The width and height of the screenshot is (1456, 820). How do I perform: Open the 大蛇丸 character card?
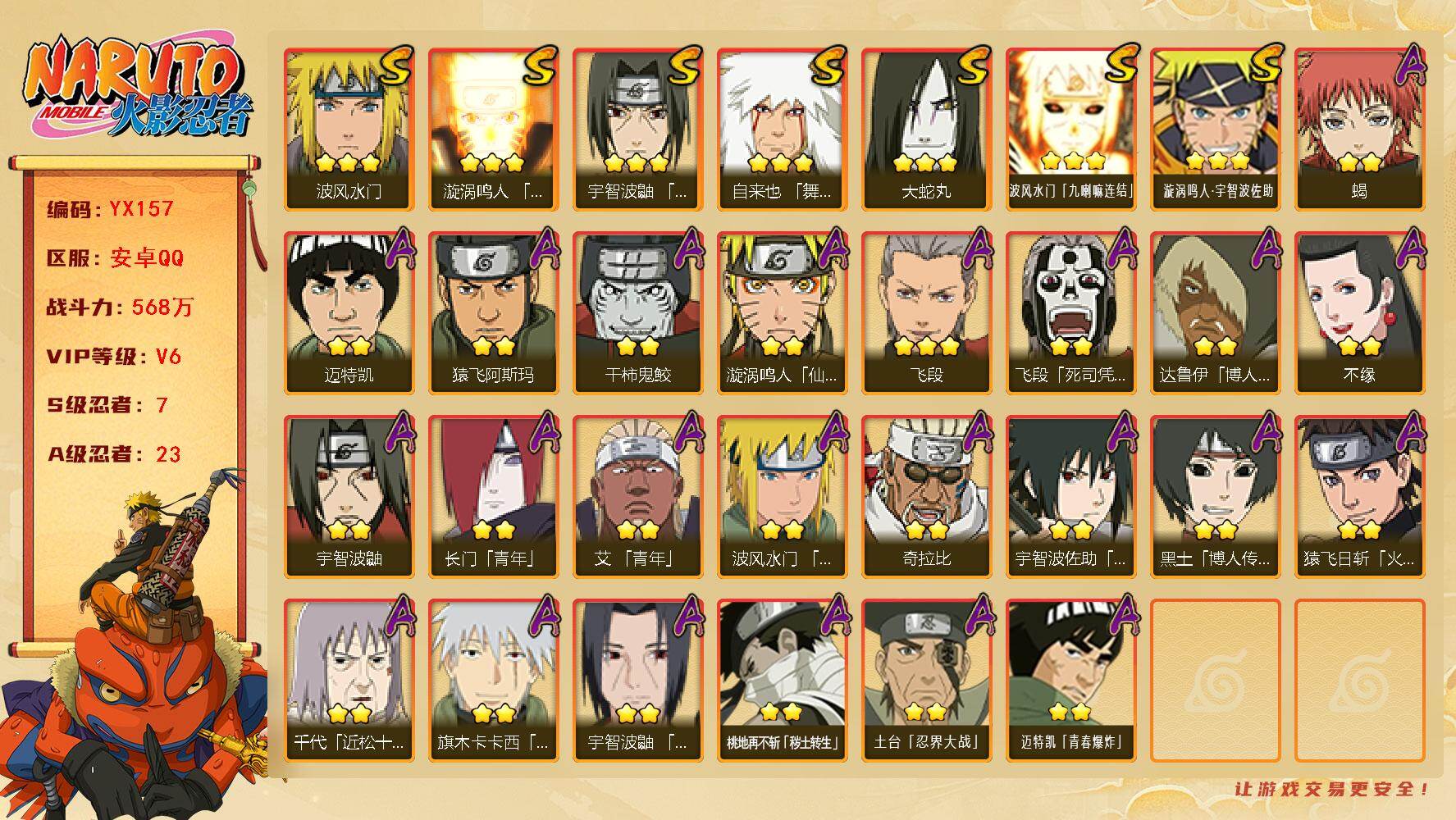926,130
